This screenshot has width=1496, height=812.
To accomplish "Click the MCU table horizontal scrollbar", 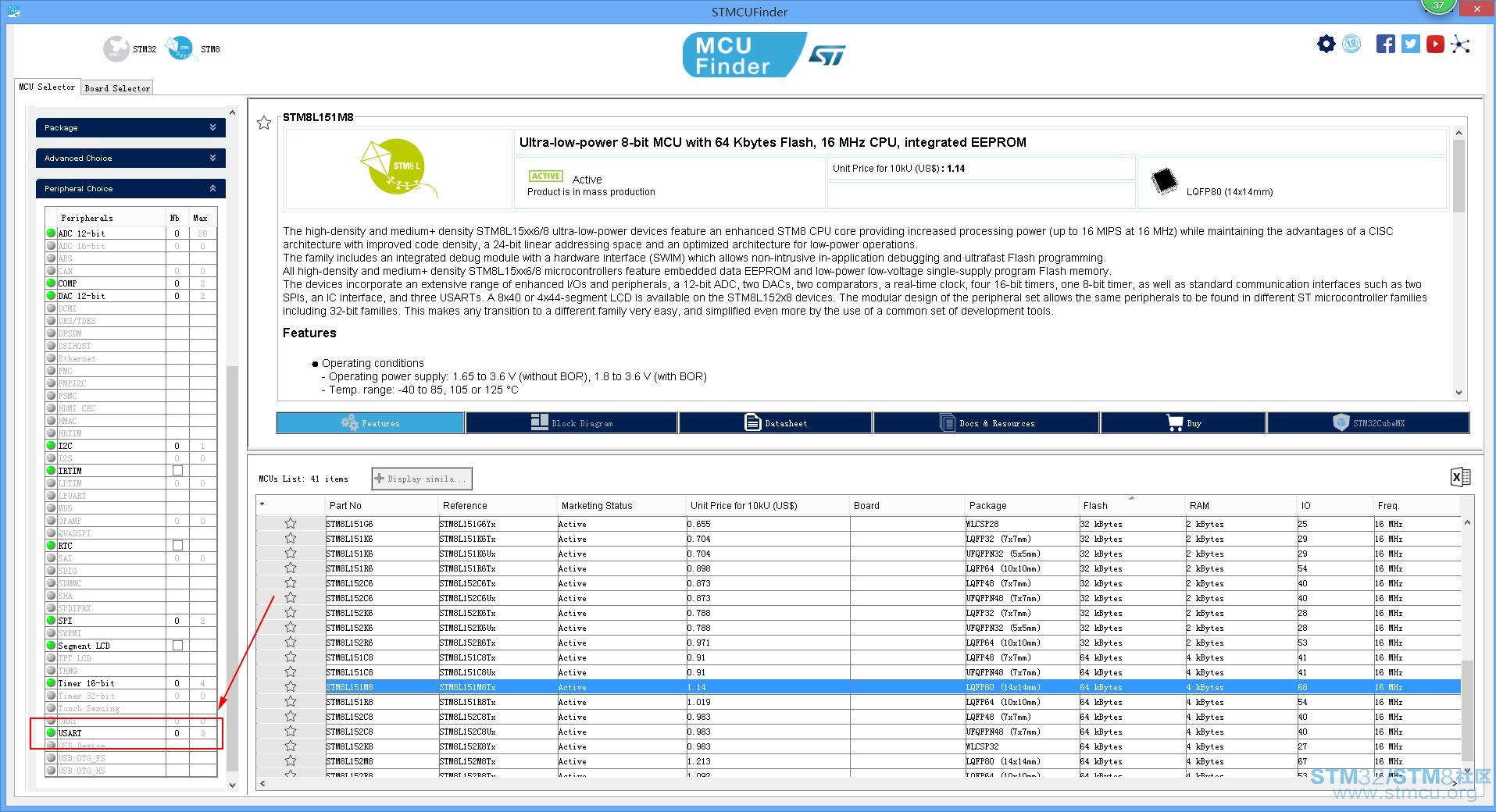I will tap(858, 783).
